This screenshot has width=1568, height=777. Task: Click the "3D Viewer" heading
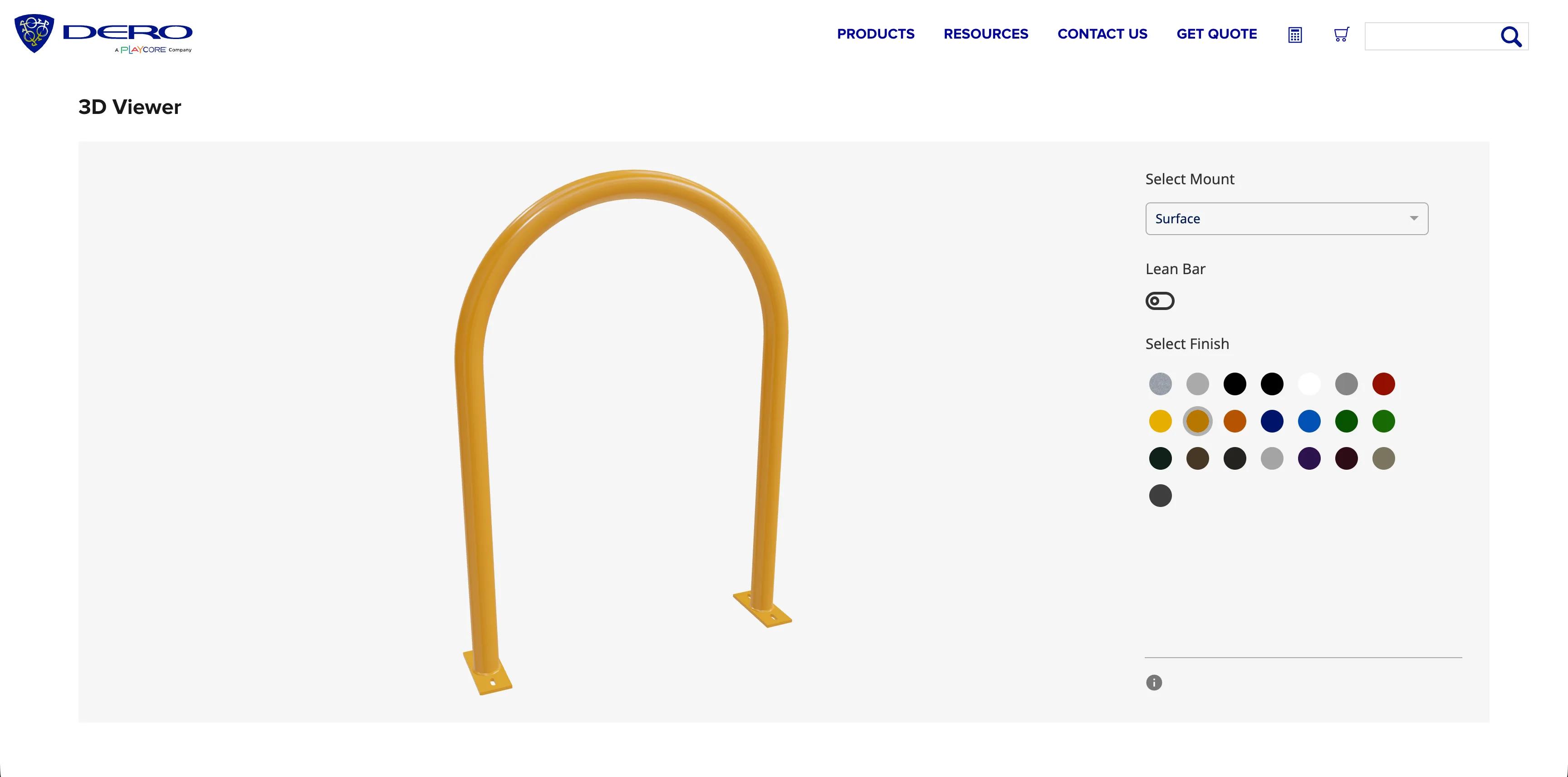tap(130, 107)
